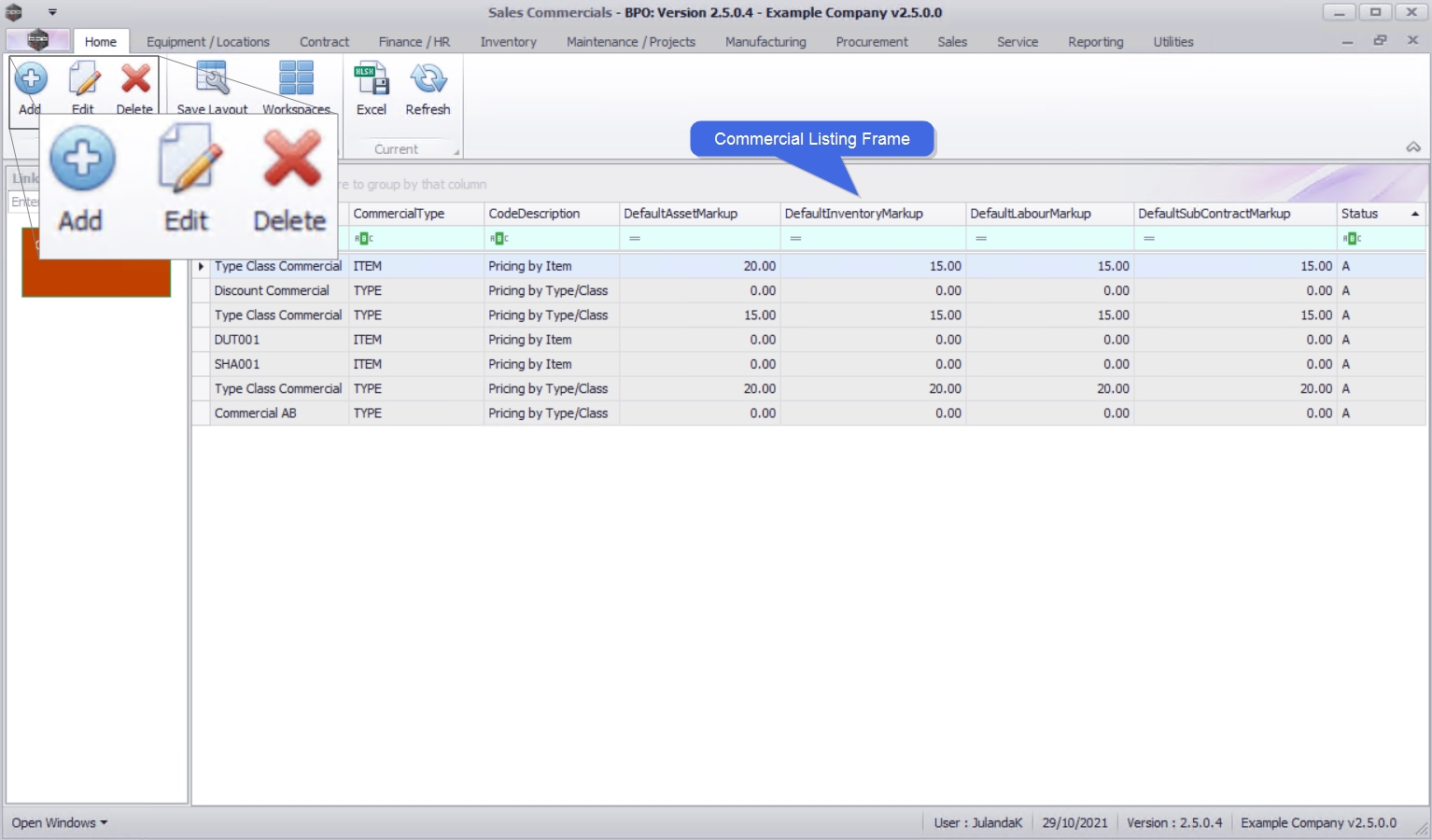Open the Open Windows dropdown
This screenshot has width=1432, height=840.
pos(60,823)
